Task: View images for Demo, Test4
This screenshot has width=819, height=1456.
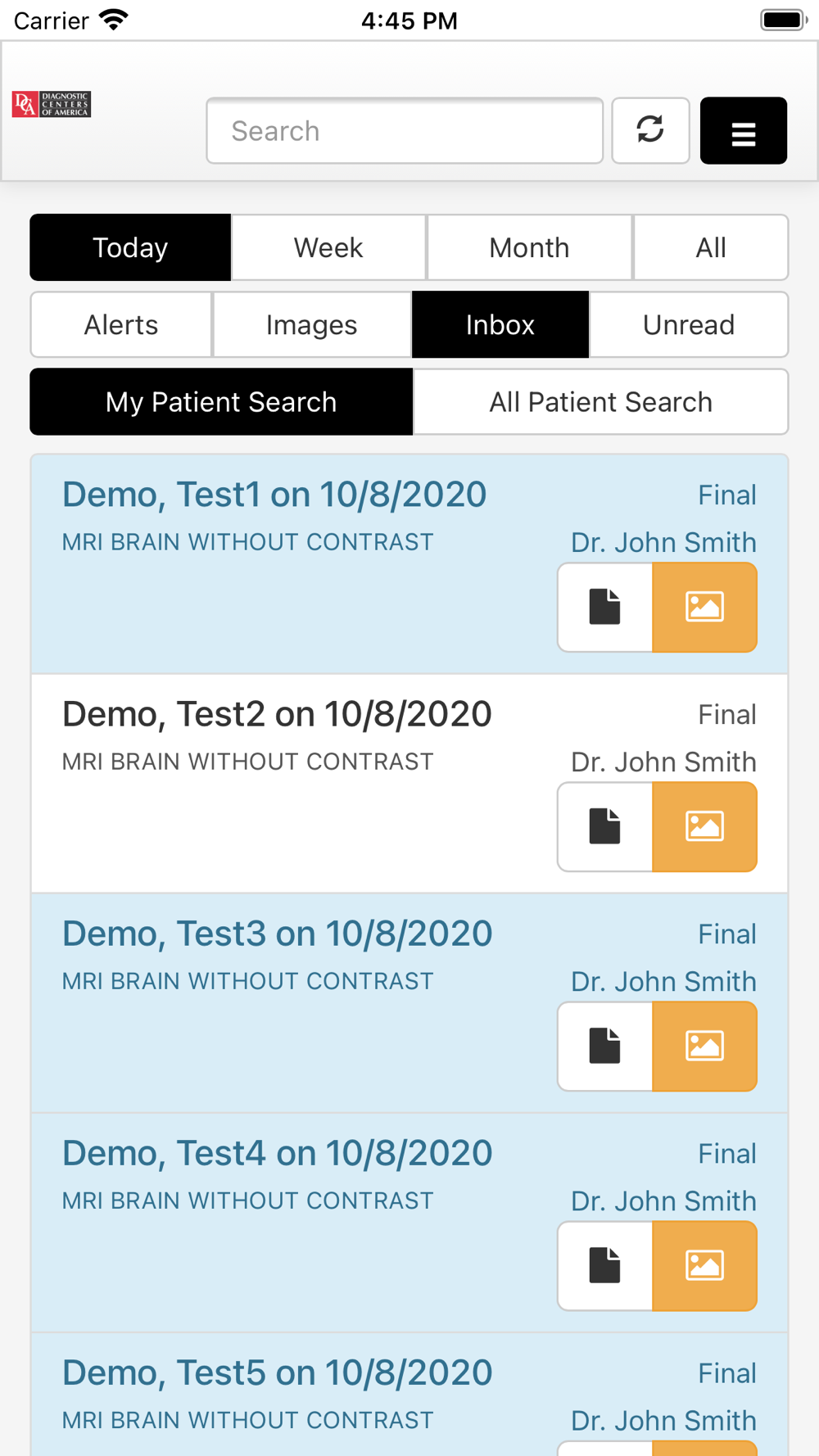Action: tap(704, 1265)
